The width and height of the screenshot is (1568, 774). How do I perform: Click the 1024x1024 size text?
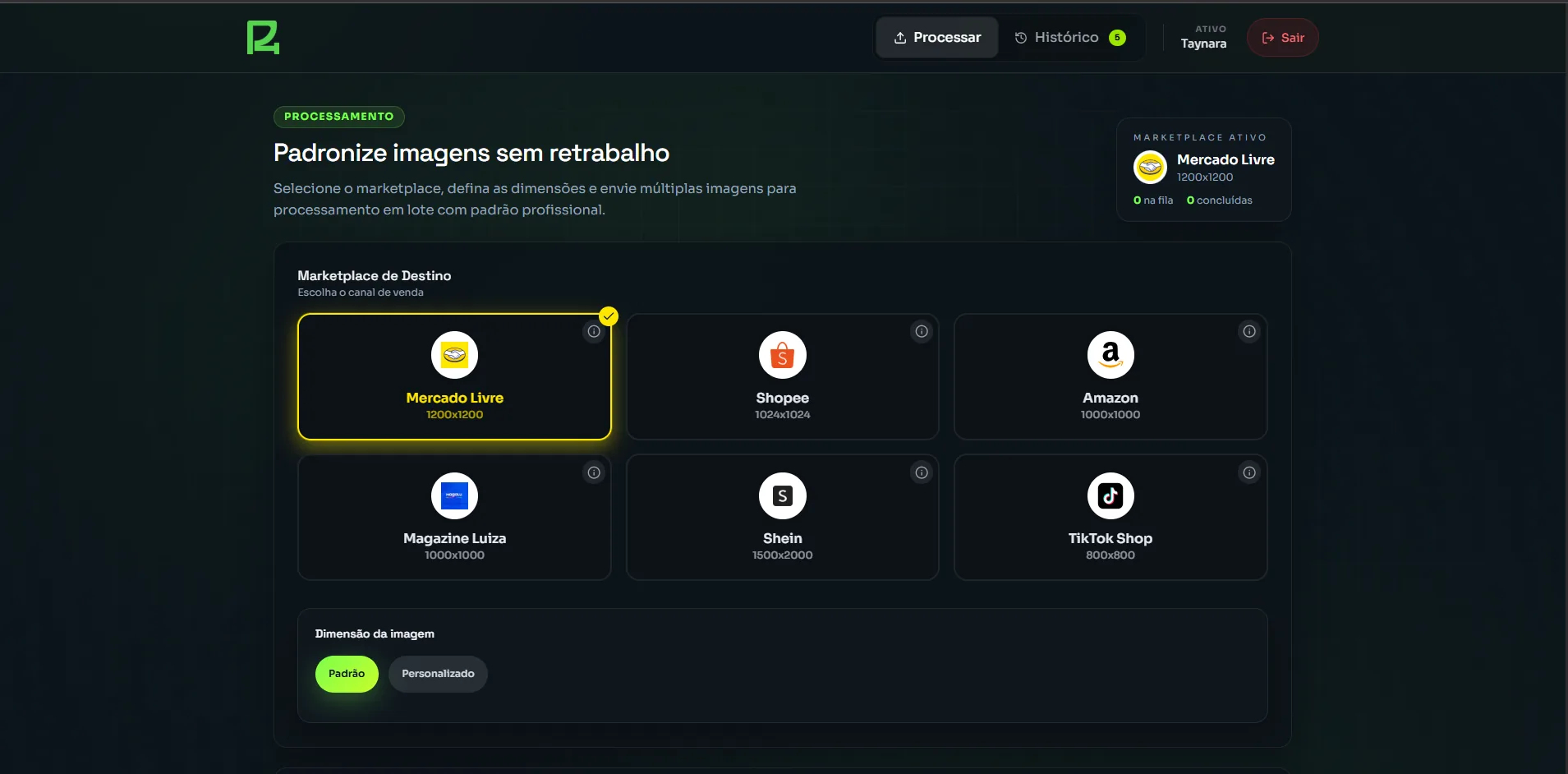782,415
